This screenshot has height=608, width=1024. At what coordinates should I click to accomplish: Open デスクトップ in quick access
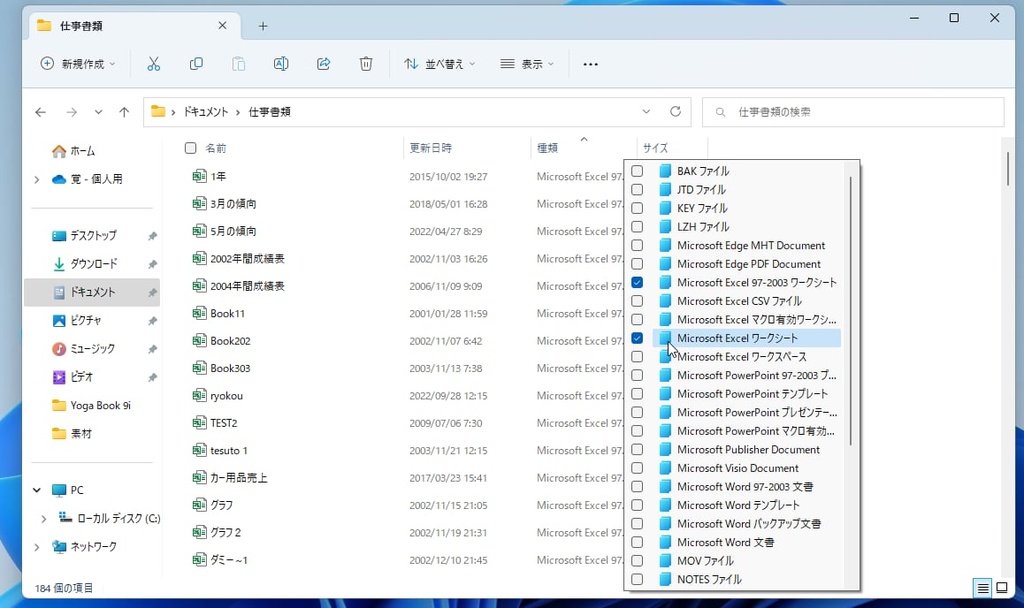pyautogui.click(x=84, y=236)
